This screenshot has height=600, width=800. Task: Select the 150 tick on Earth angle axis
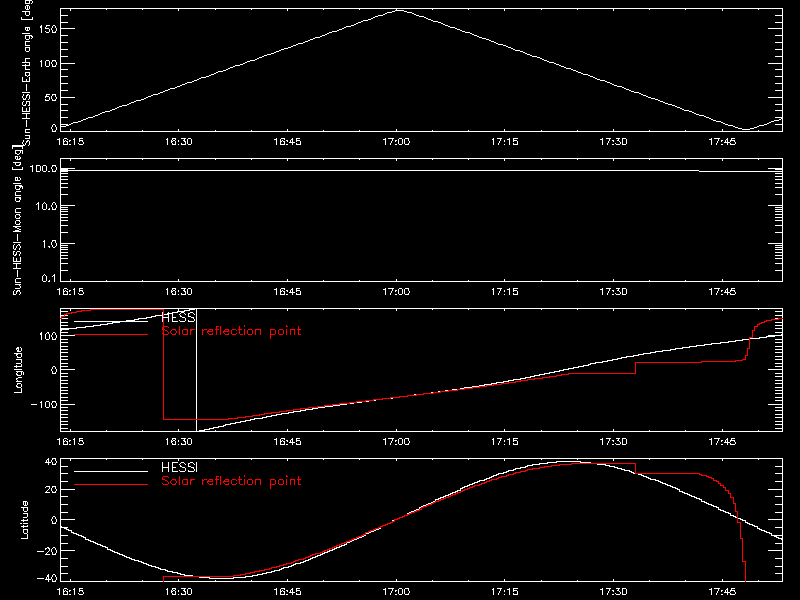(48, 29)
